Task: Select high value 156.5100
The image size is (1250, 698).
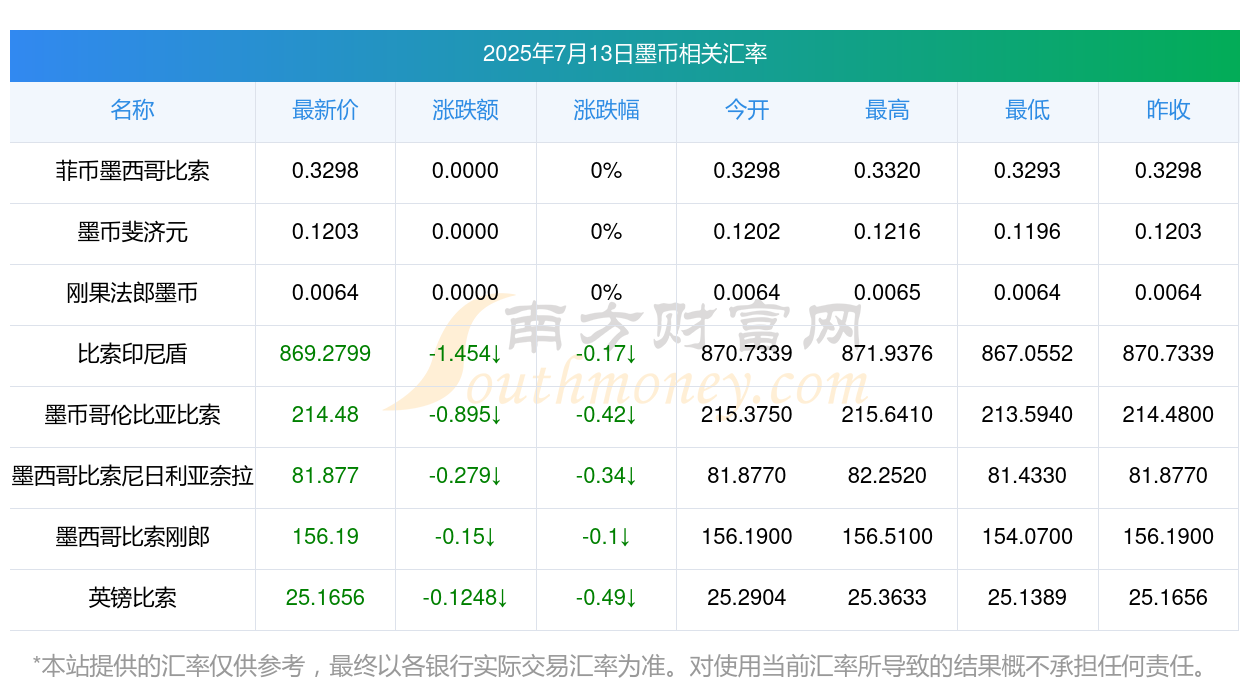Action: (887, 537)
